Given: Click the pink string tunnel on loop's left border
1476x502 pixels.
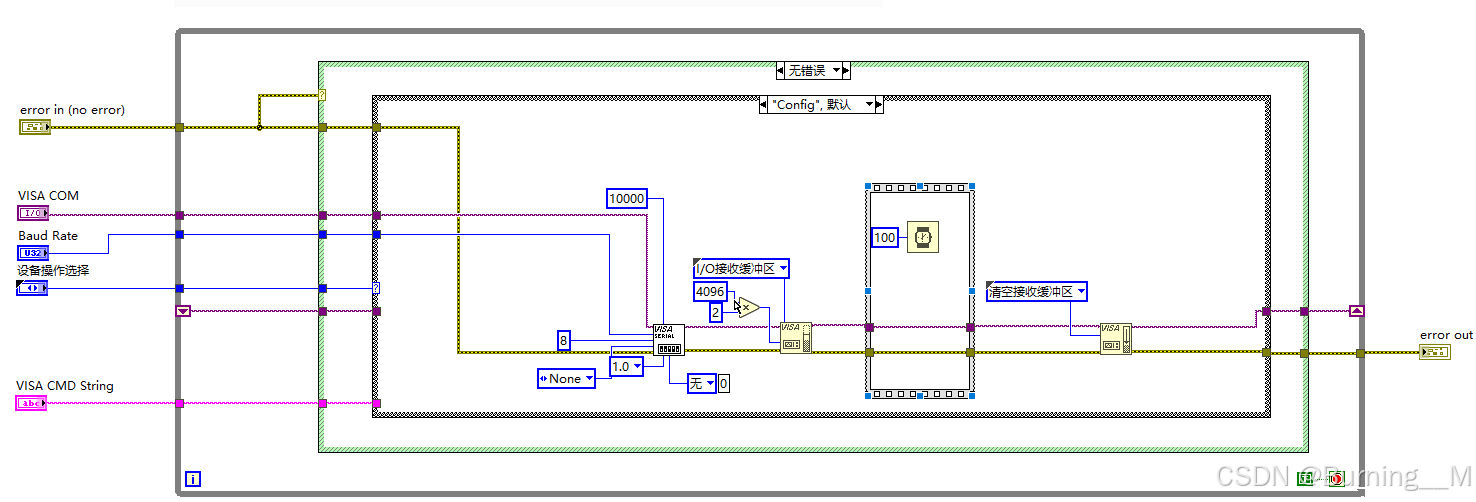Looking at the screenshot, I should coord(180,403).
